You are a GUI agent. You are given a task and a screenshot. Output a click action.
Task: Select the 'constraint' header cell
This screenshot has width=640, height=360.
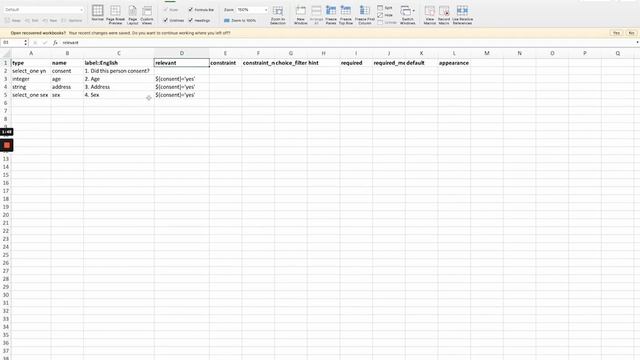[x=225, y=63]
